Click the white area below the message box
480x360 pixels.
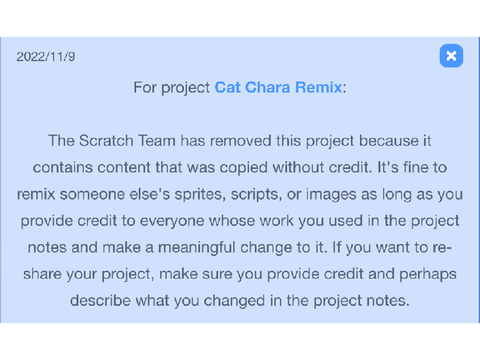pyautogui.click(x=240, y=342)
